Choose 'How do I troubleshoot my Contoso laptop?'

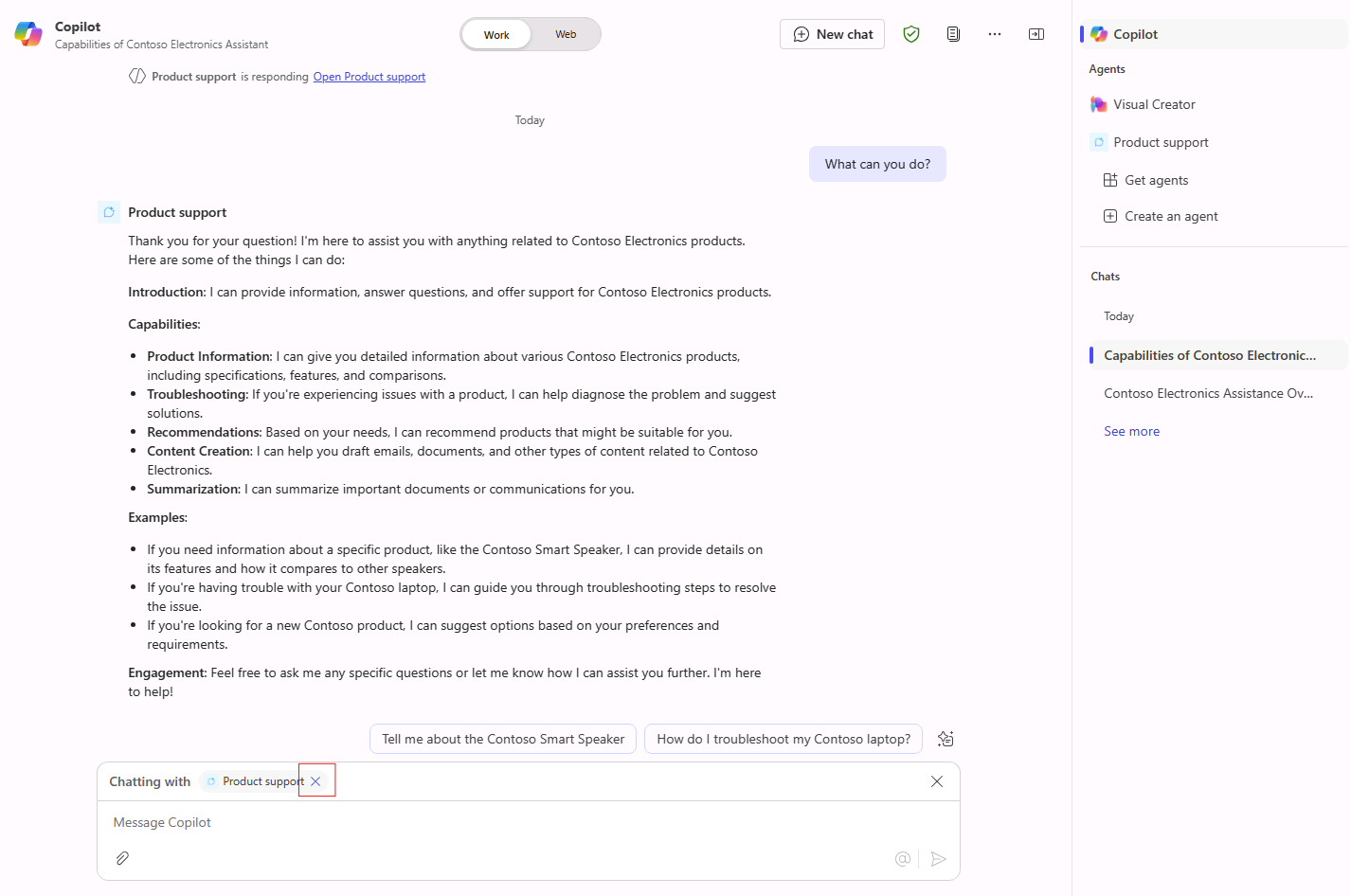click(784, 739)
